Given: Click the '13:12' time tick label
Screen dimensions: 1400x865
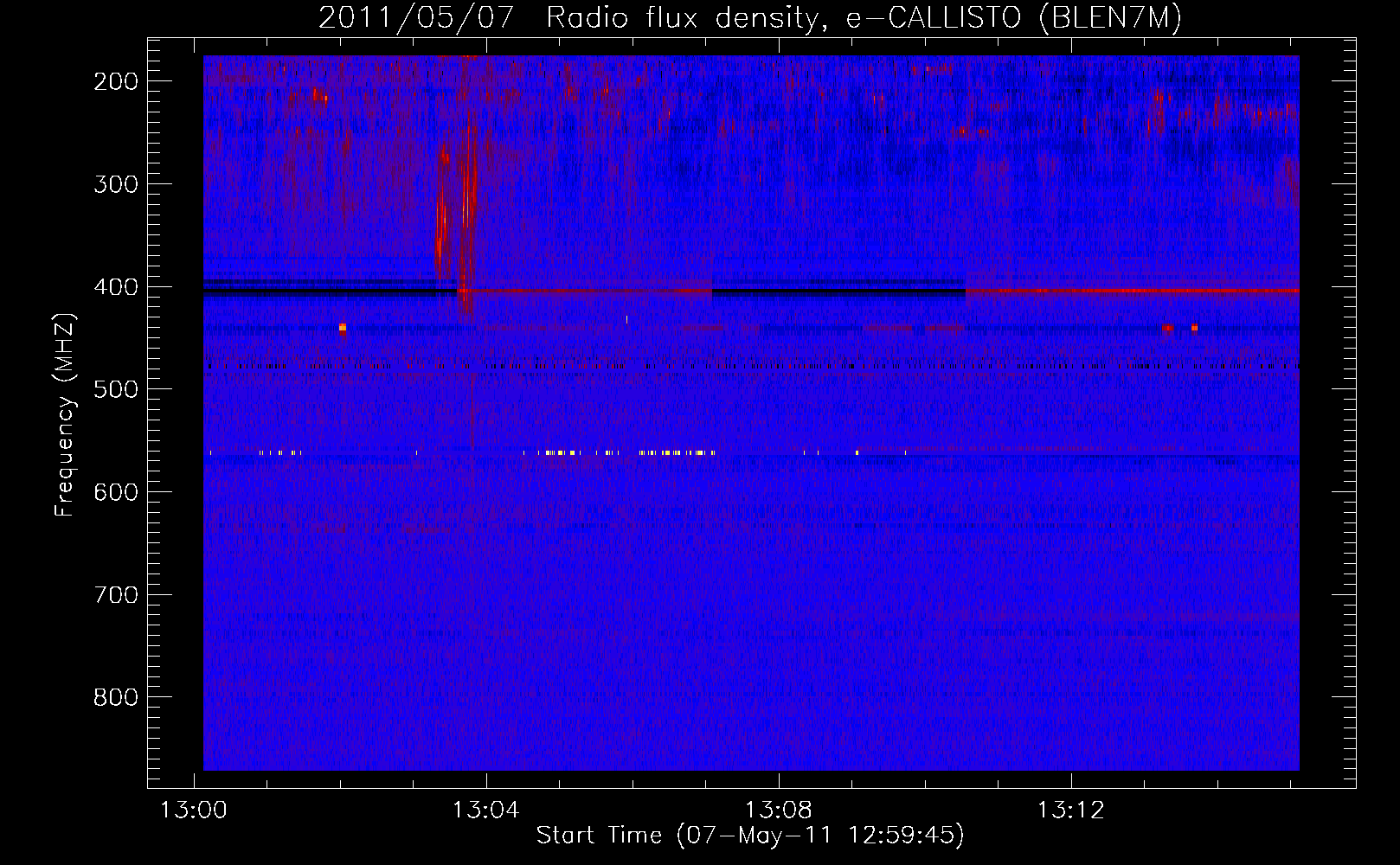Looking at the screenshot, I should pyautogui.click(x=1071, y=811).
